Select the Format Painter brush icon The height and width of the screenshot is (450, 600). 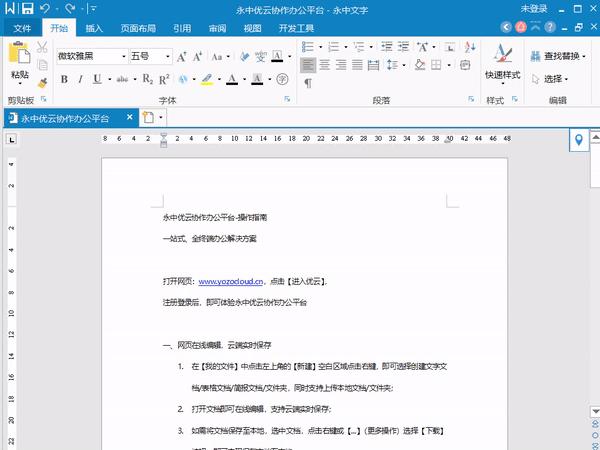click(42, 83)
